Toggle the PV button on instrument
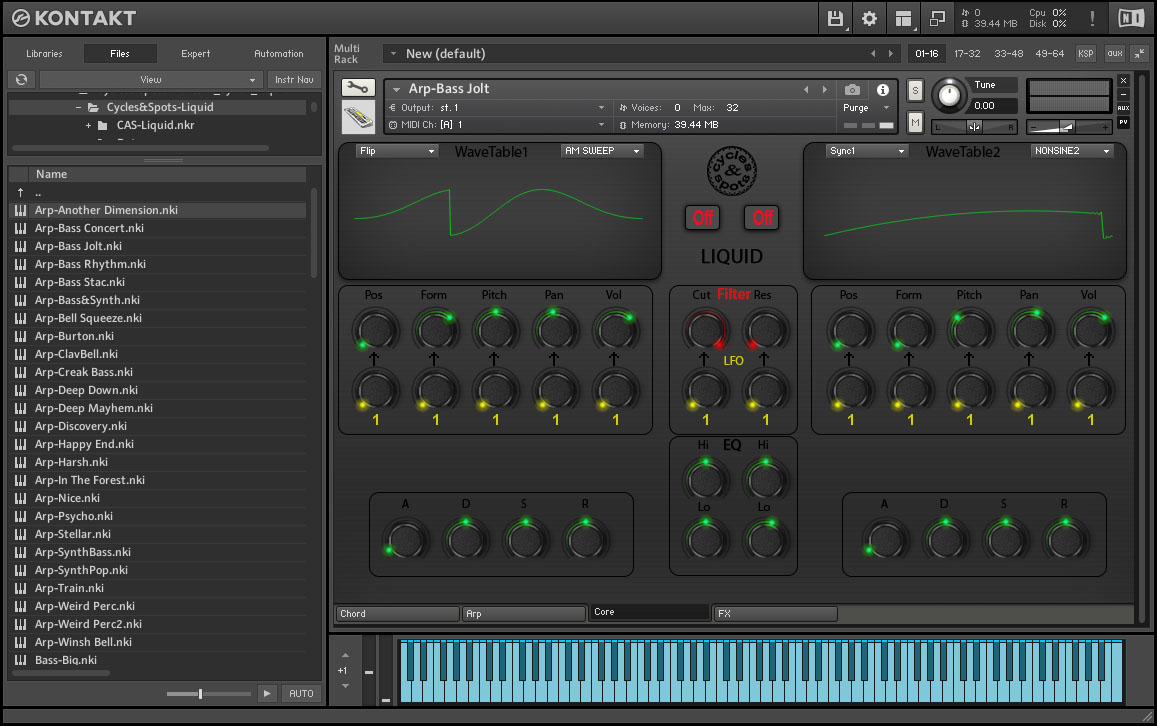Image resolution: width=1157 pixels, height=726 pixels. [1123, 122]
